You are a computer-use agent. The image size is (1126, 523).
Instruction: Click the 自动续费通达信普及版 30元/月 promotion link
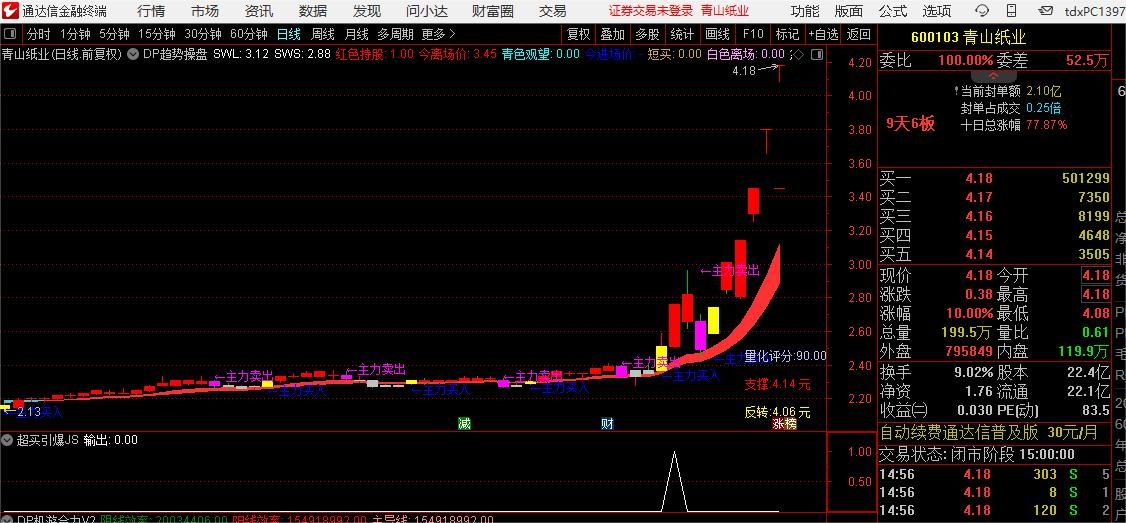pos(989,432)
